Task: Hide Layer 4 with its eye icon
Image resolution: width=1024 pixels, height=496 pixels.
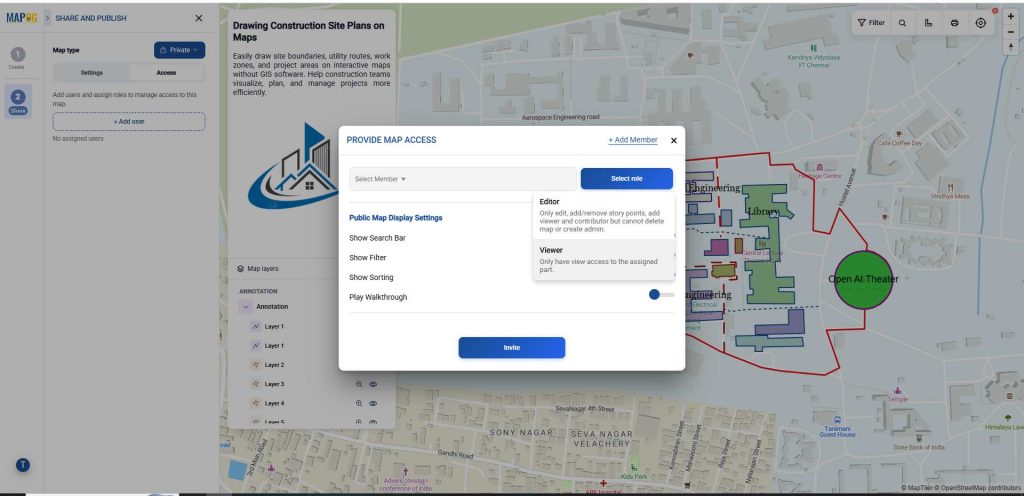Action: coord(373,403)
